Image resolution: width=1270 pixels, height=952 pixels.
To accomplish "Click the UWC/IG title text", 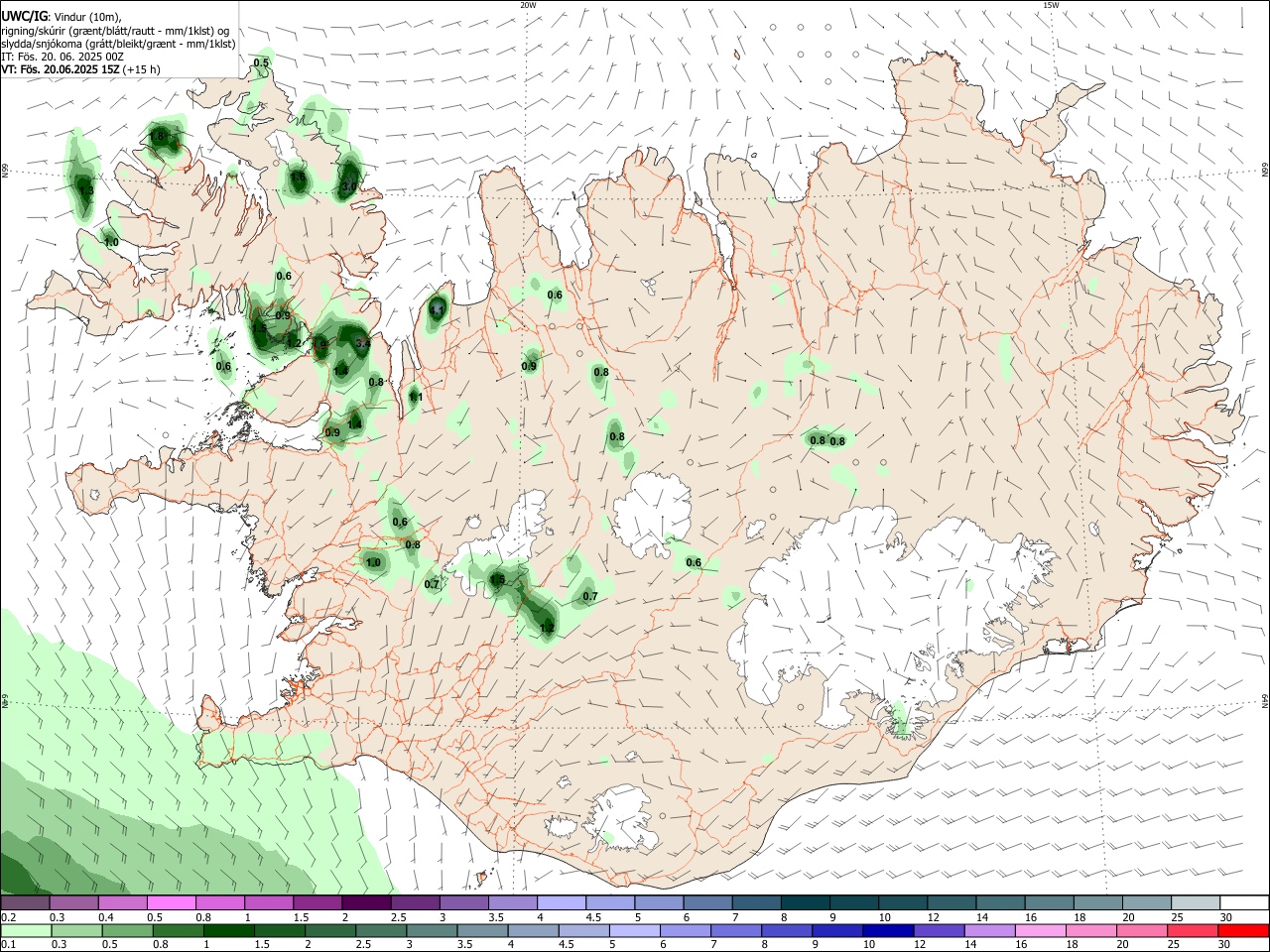I will coord(23,16).
